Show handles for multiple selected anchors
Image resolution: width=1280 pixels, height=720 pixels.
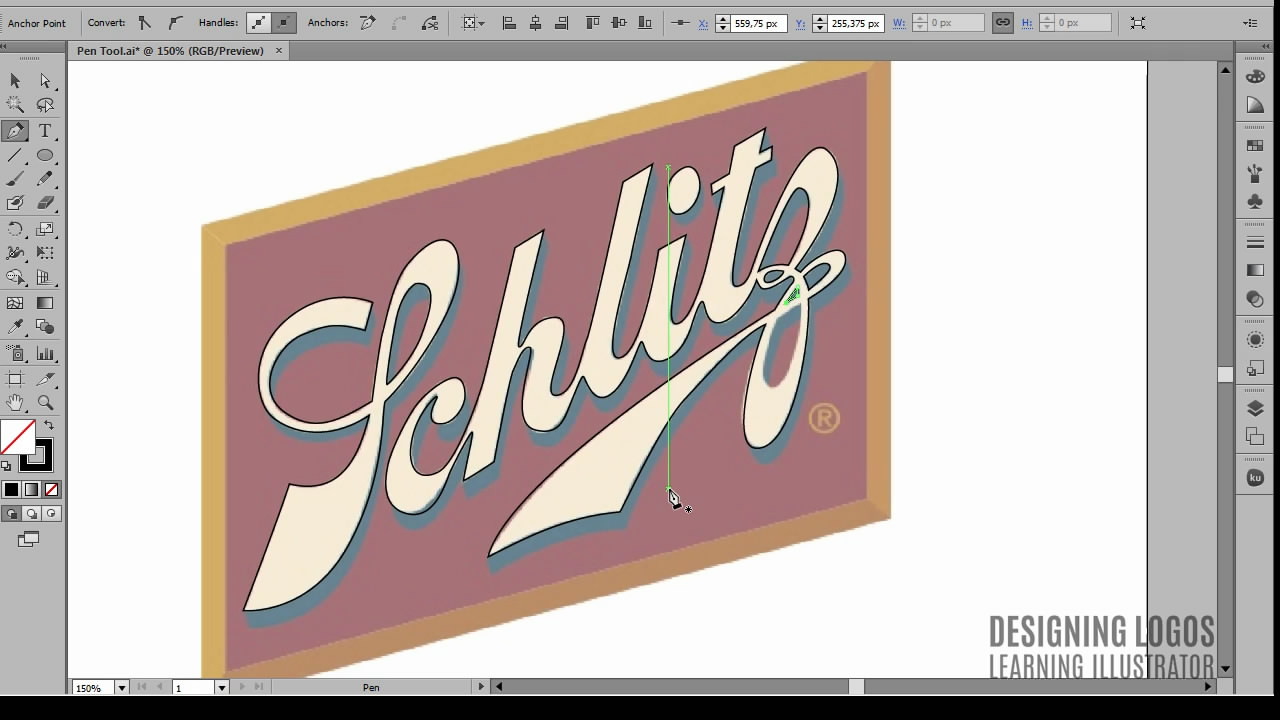[x=259, y=22]
